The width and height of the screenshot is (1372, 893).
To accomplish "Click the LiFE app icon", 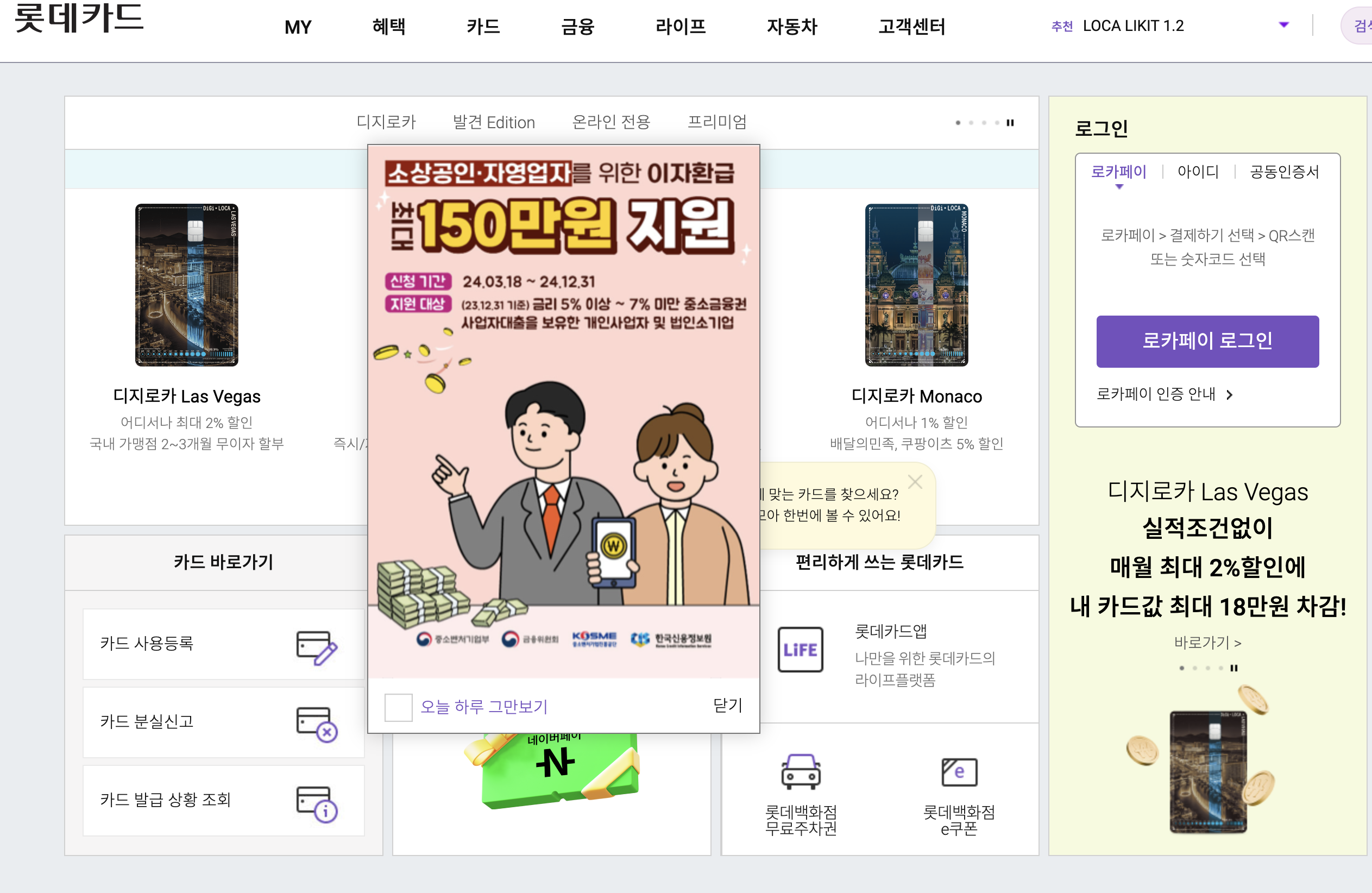I will [800, 650].
